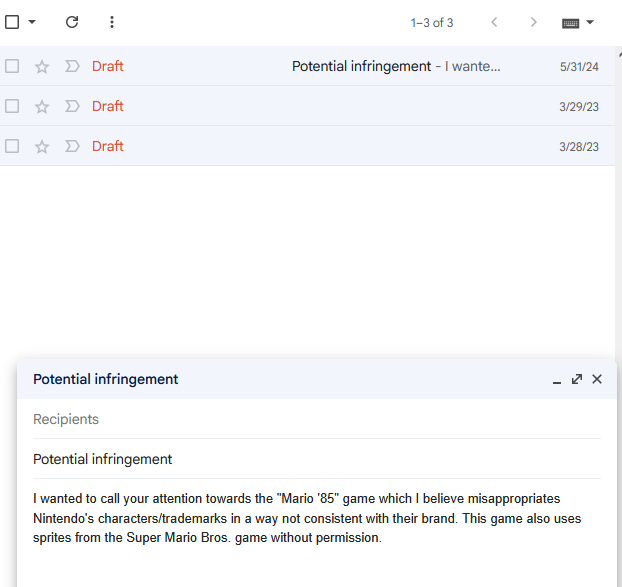The width and height of the screenshot is (622, 587).
Task: Toggle the select all checkbox
Action: 12,22
